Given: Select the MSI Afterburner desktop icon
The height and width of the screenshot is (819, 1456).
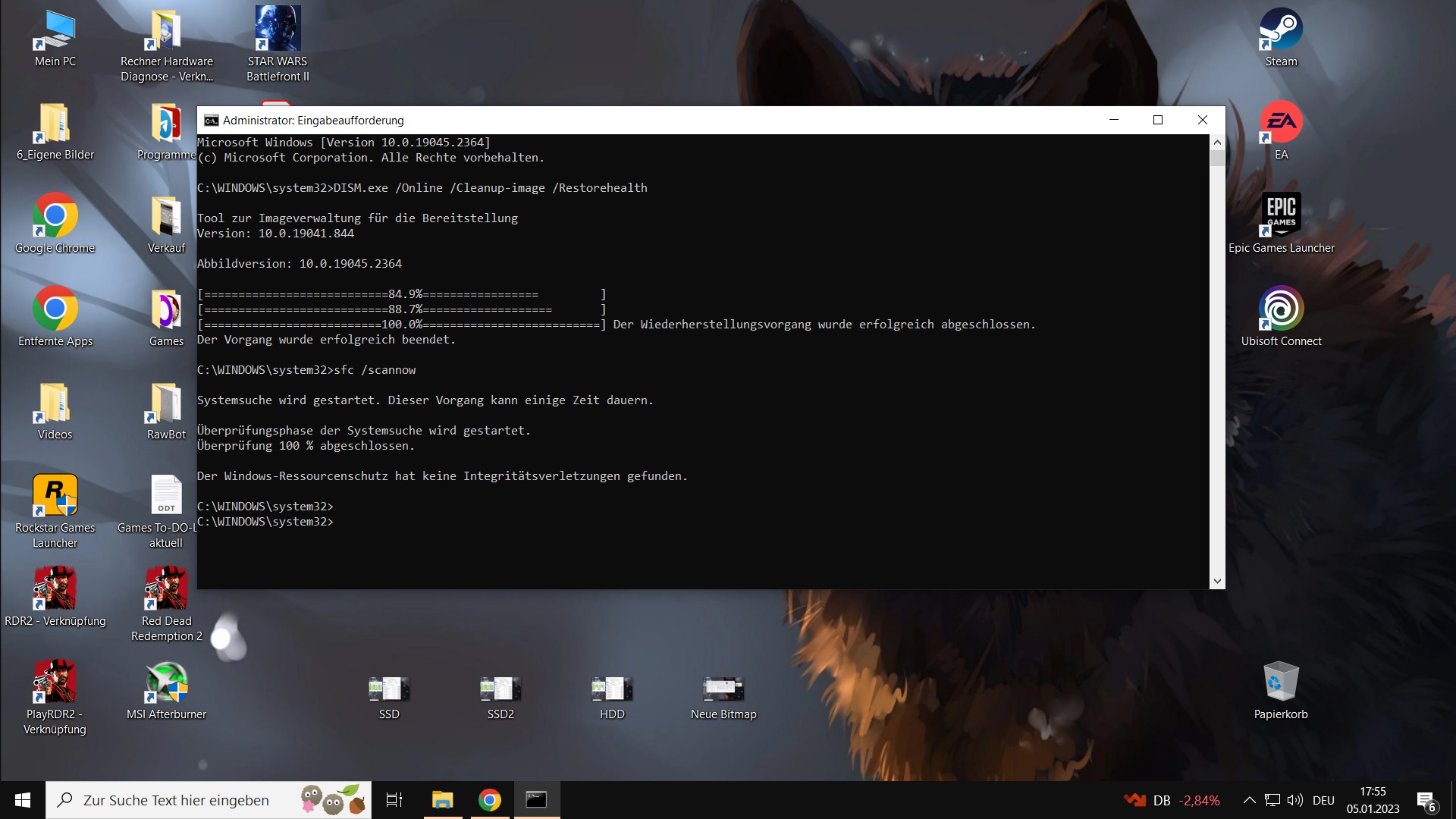Looking at the screenshot, I should click(166, 682).
